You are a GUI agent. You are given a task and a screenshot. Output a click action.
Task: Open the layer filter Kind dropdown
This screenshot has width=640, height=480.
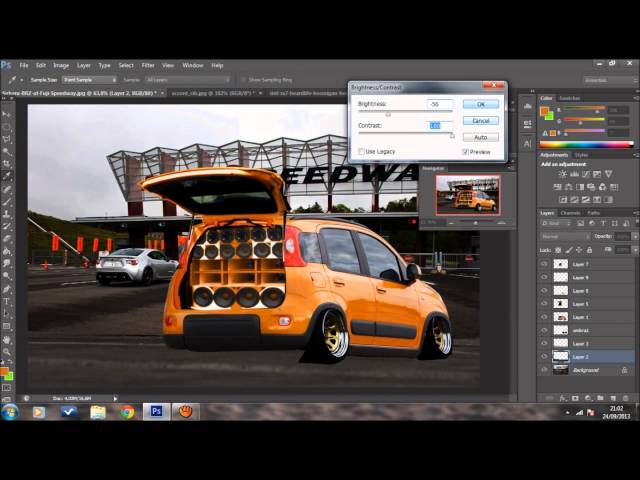click(556, 223)
